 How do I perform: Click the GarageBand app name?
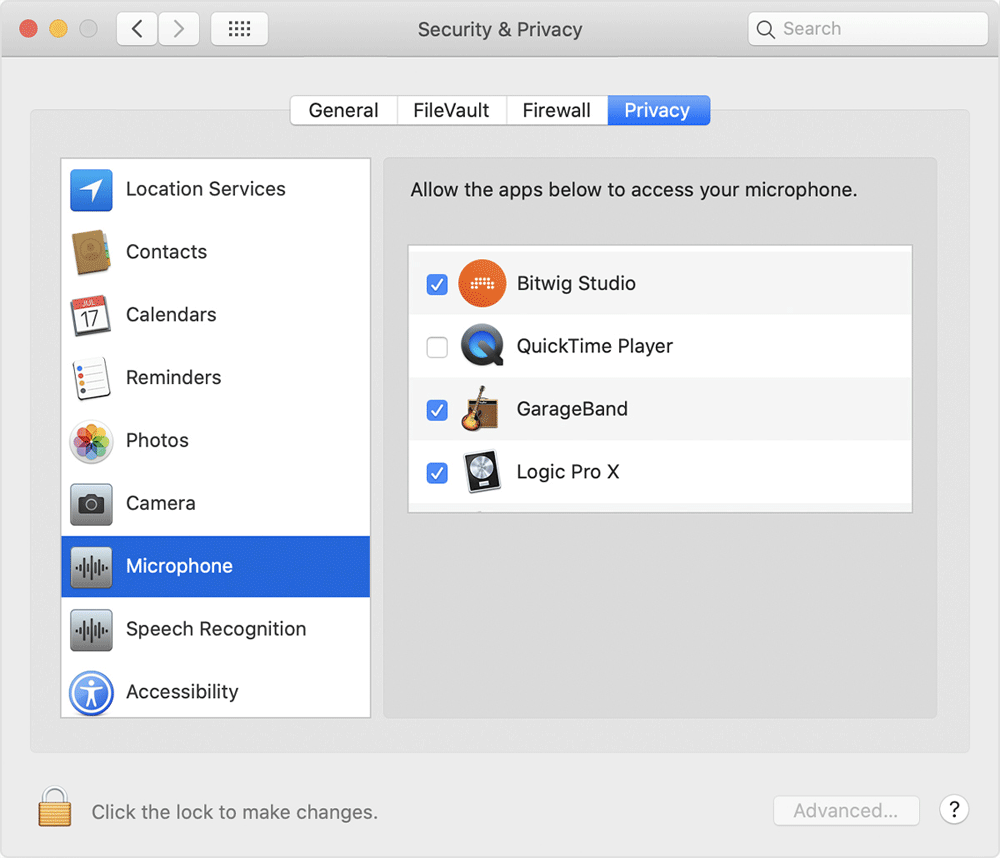tap(572, 409)
